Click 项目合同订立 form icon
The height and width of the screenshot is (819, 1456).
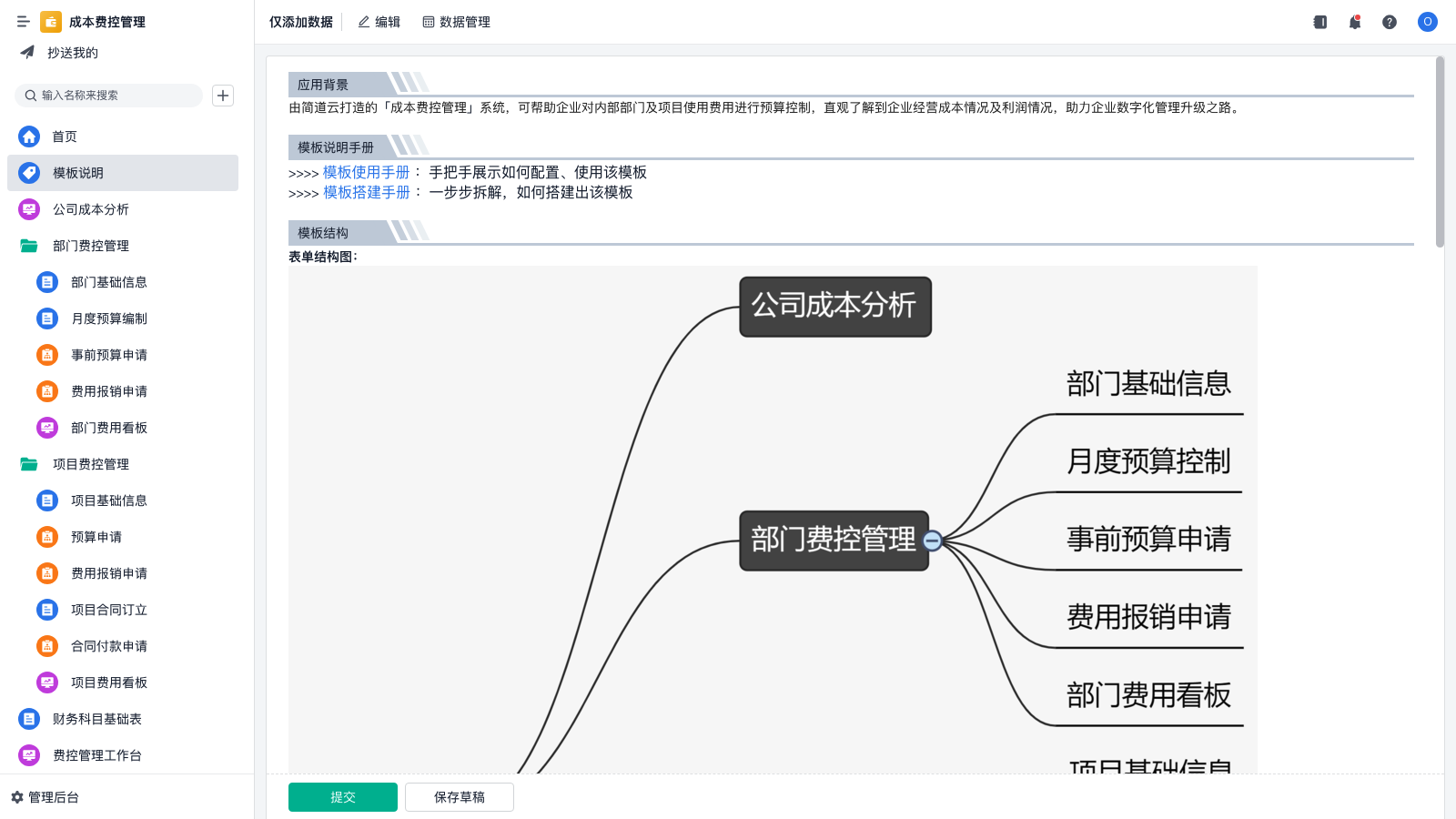[x=47, y=610]
